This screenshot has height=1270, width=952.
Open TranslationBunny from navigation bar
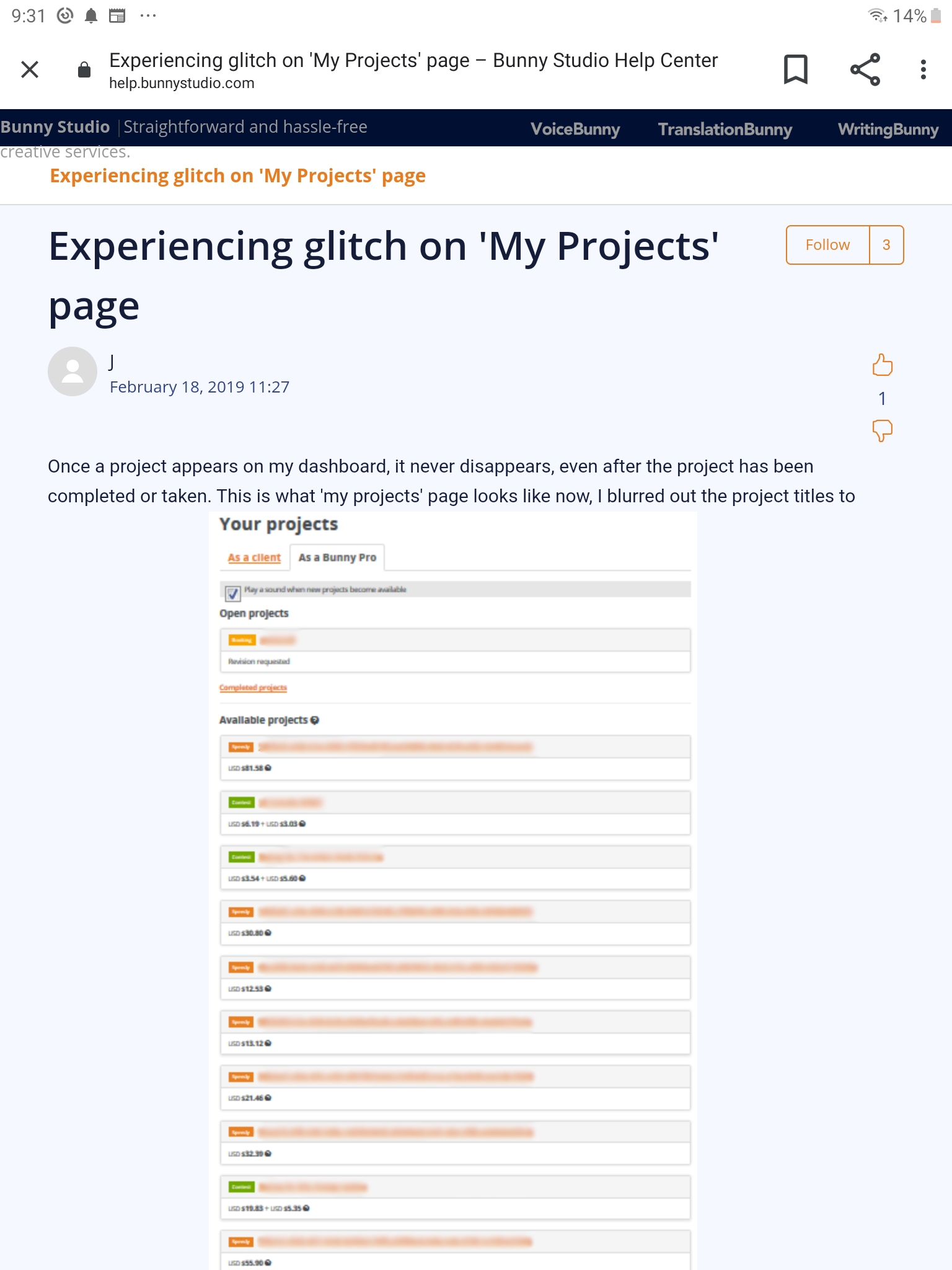pyautogui.click(x=725, y=129)
